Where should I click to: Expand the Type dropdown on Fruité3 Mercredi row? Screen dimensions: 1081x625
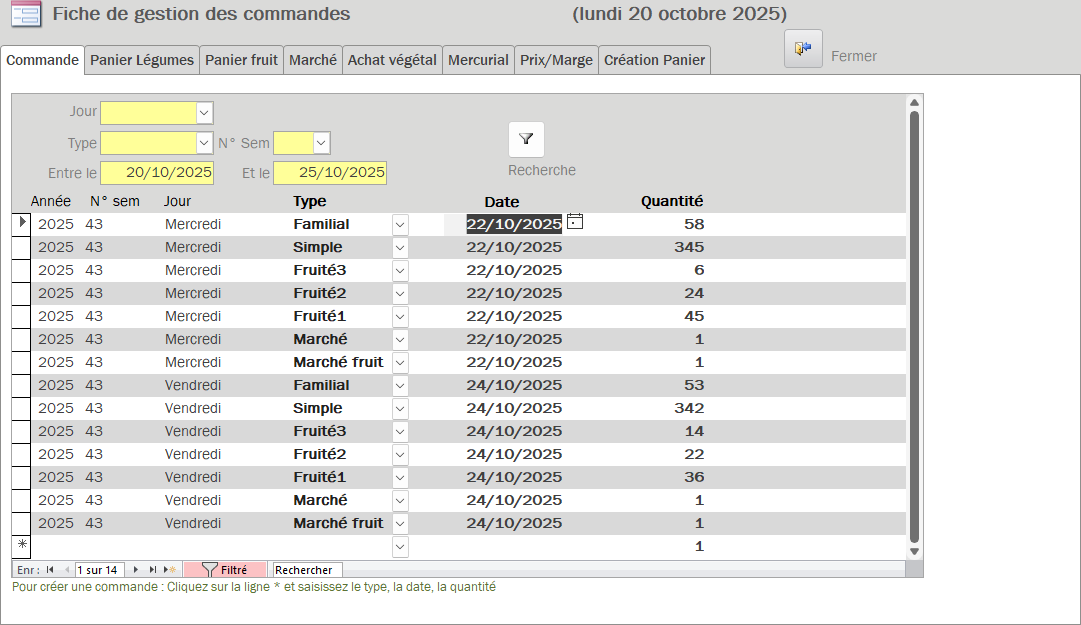click(x=400, y=270)
